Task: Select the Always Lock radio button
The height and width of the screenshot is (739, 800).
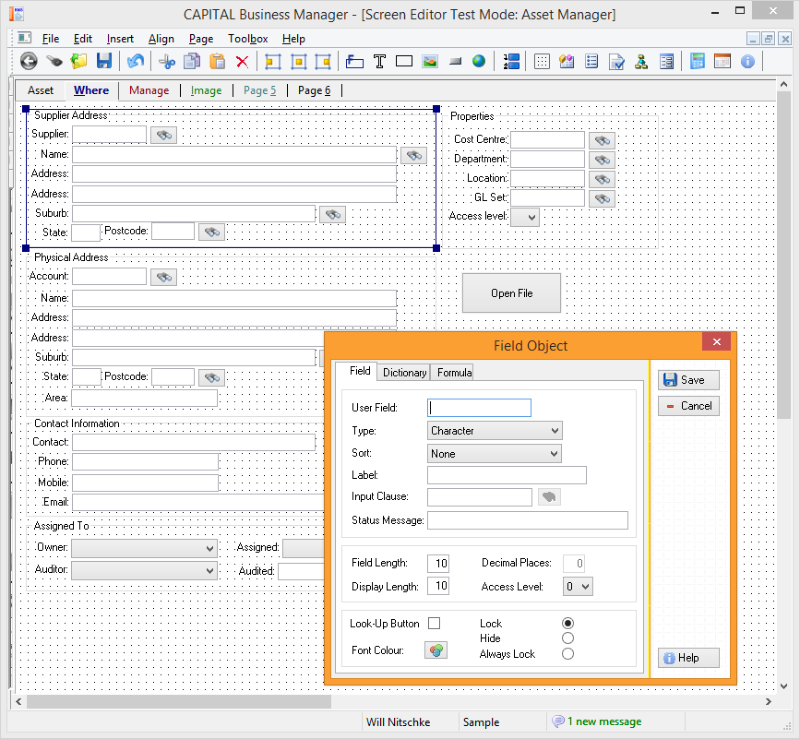Action: tap(568, 654)
